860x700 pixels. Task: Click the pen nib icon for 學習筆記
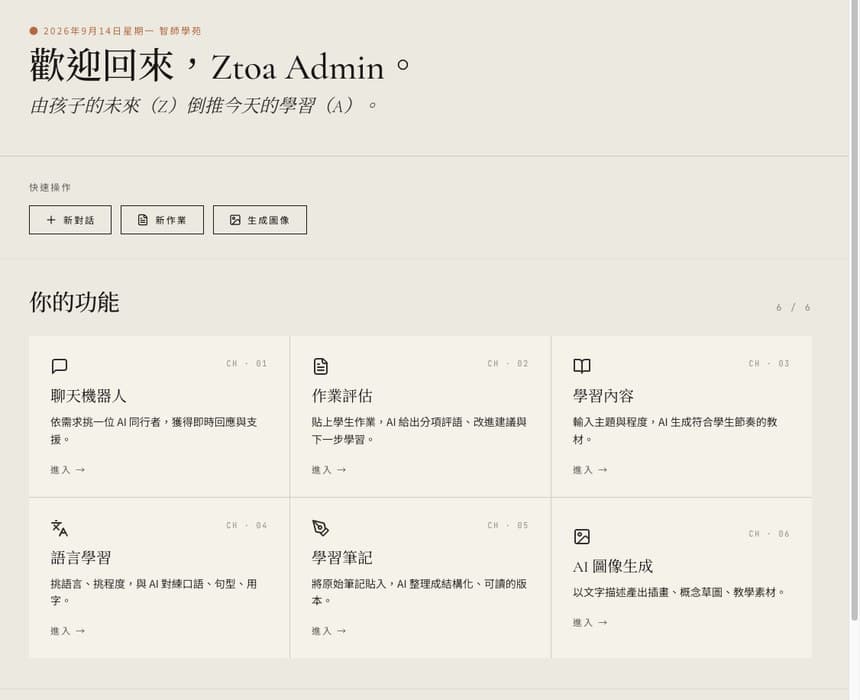[320, 528]
